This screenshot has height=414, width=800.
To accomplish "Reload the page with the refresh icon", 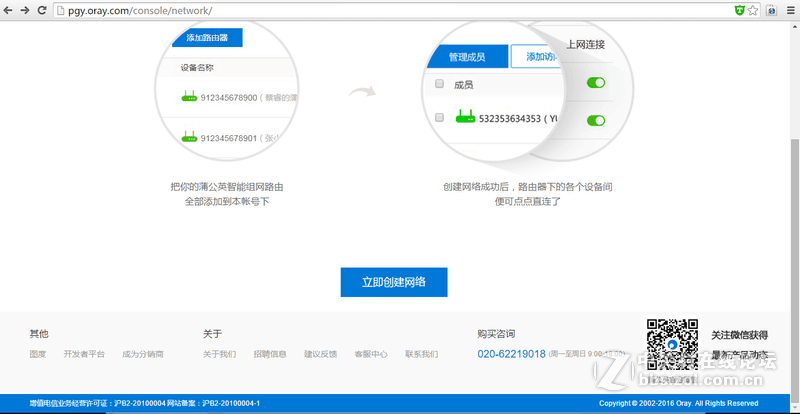I will point(42,10).
